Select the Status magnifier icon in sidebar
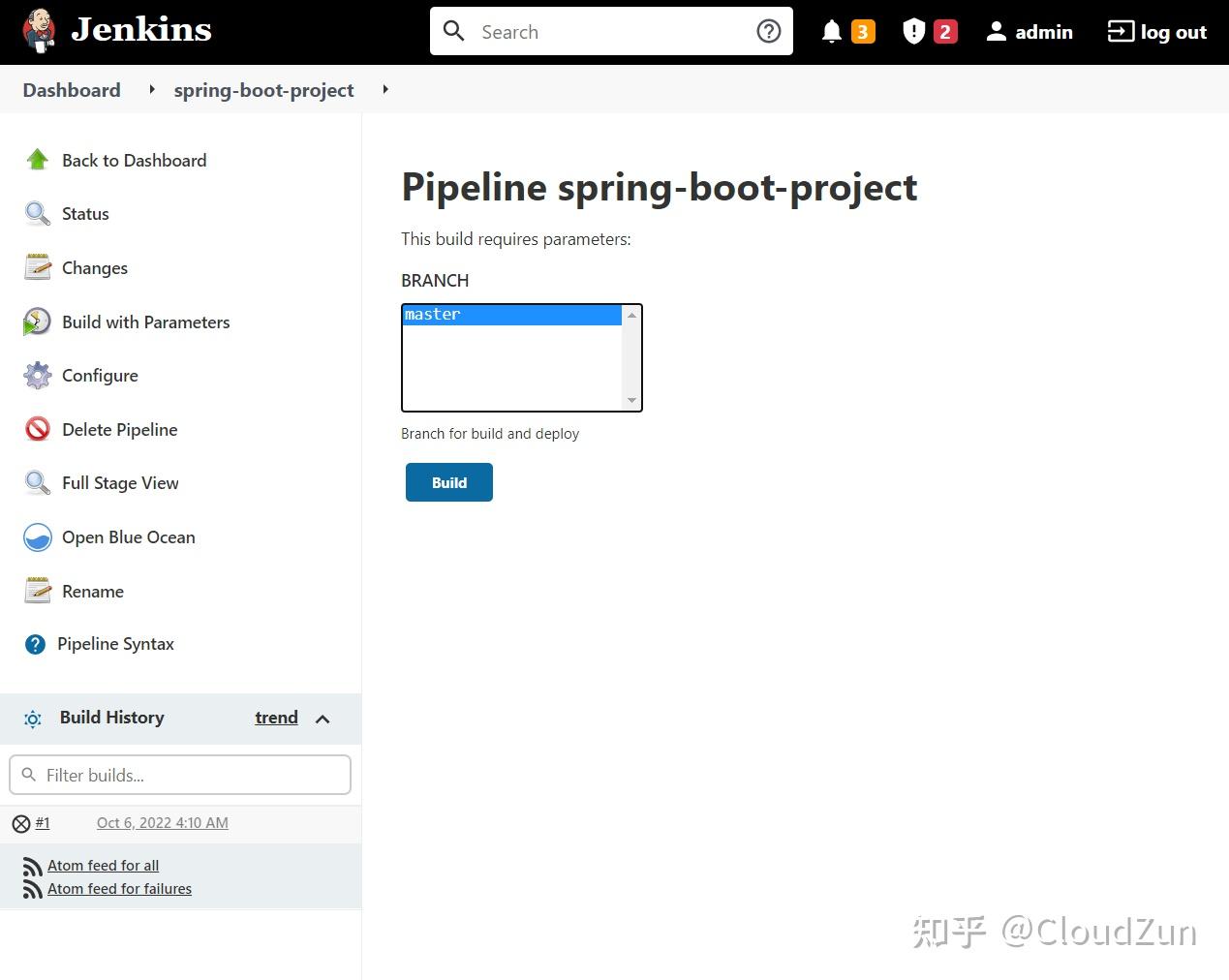The height and width of the screenshot is (980, 1229). [37, 213]
